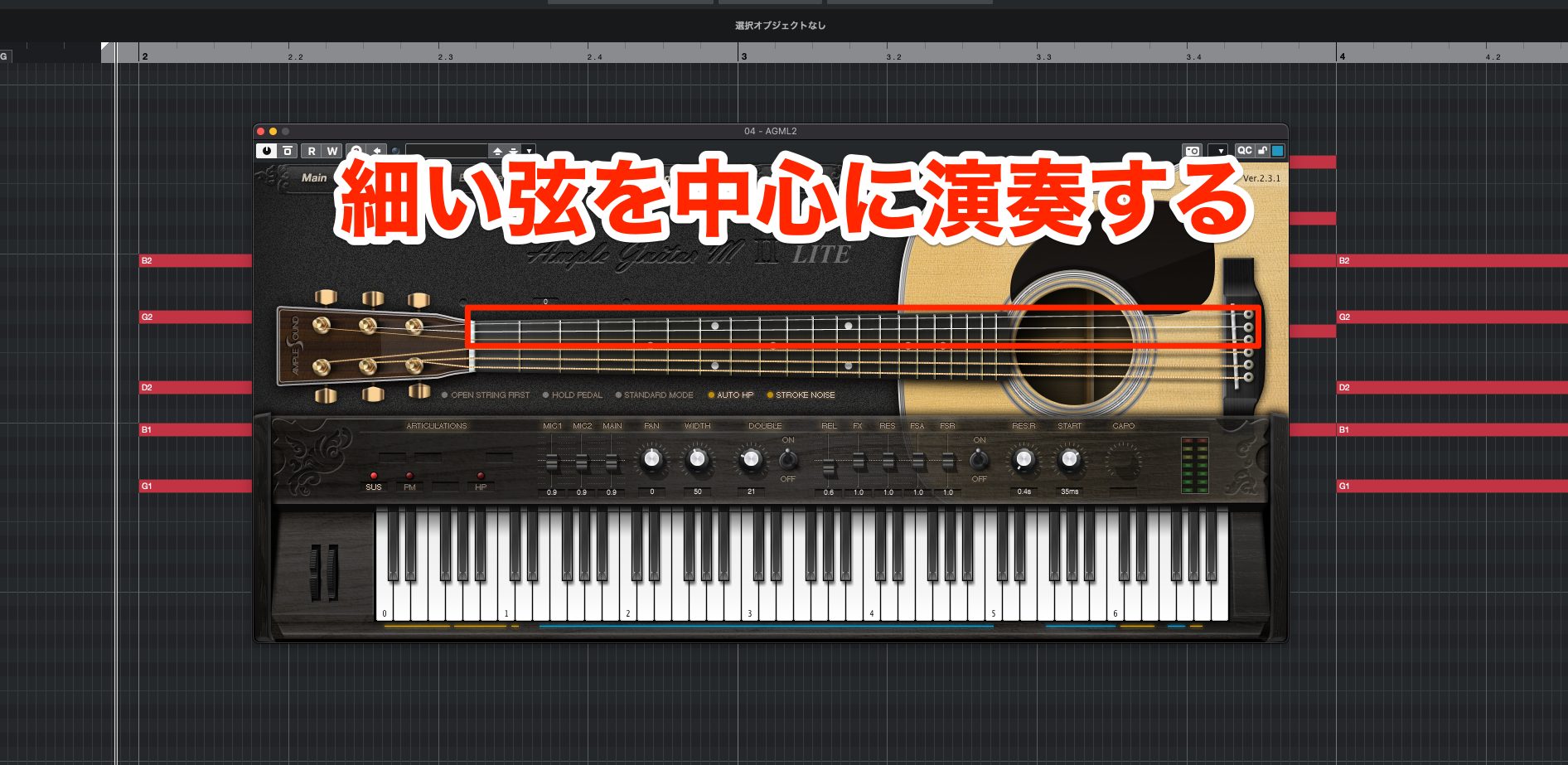Click the pitch bend wheels on keyboard

pos(323,572)
